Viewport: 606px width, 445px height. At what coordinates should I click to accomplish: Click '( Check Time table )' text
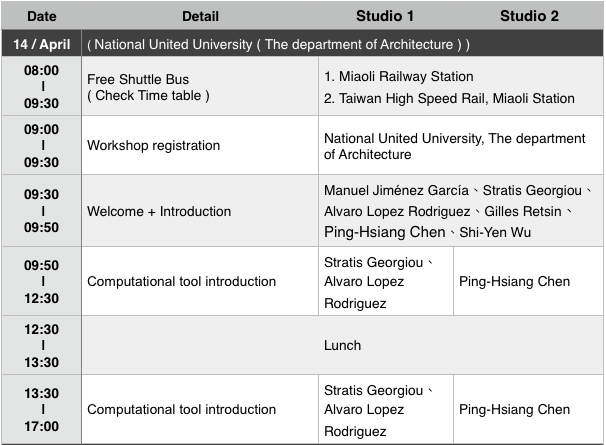point(148,95)
